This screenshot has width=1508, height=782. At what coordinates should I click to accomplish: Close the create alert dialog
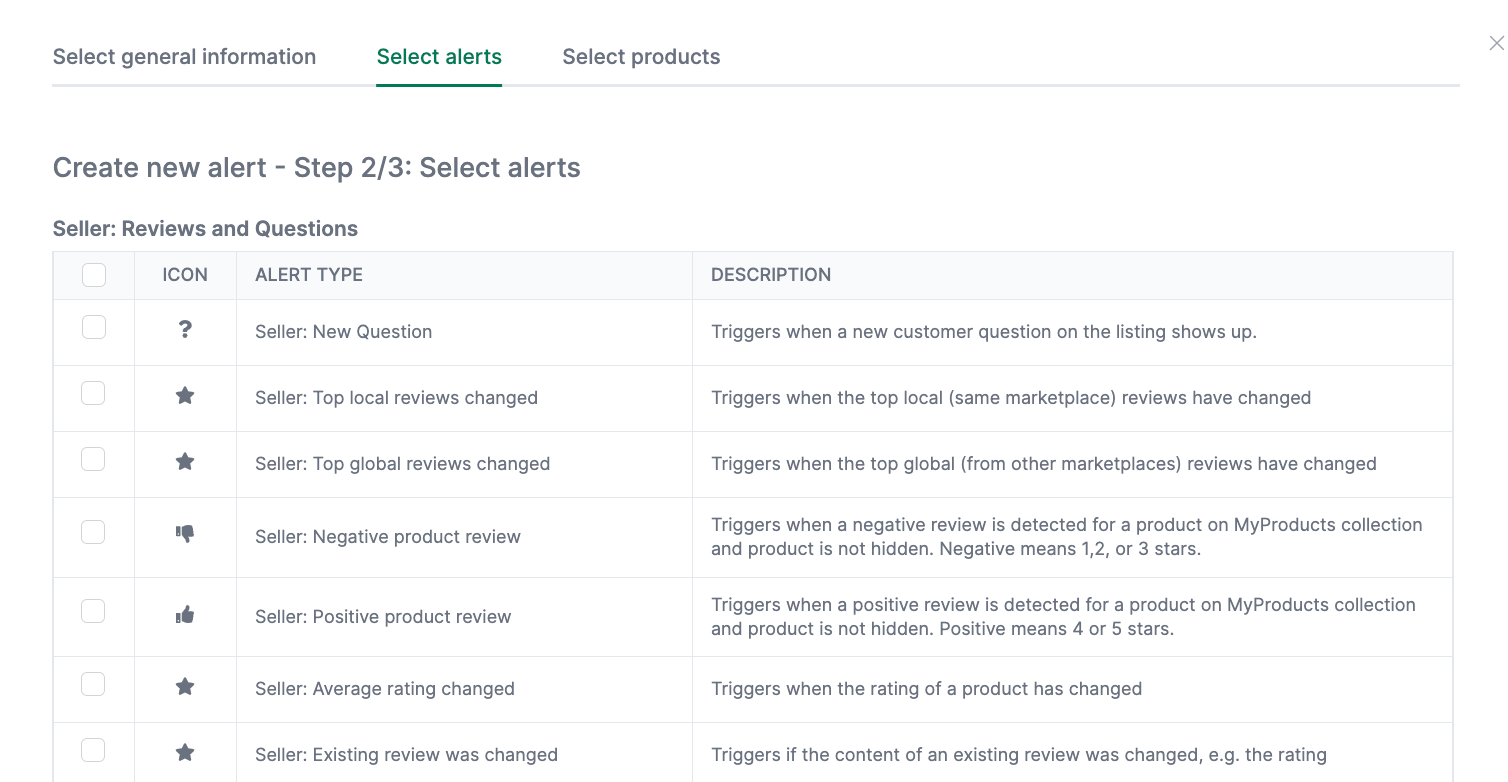[1496, 43]
